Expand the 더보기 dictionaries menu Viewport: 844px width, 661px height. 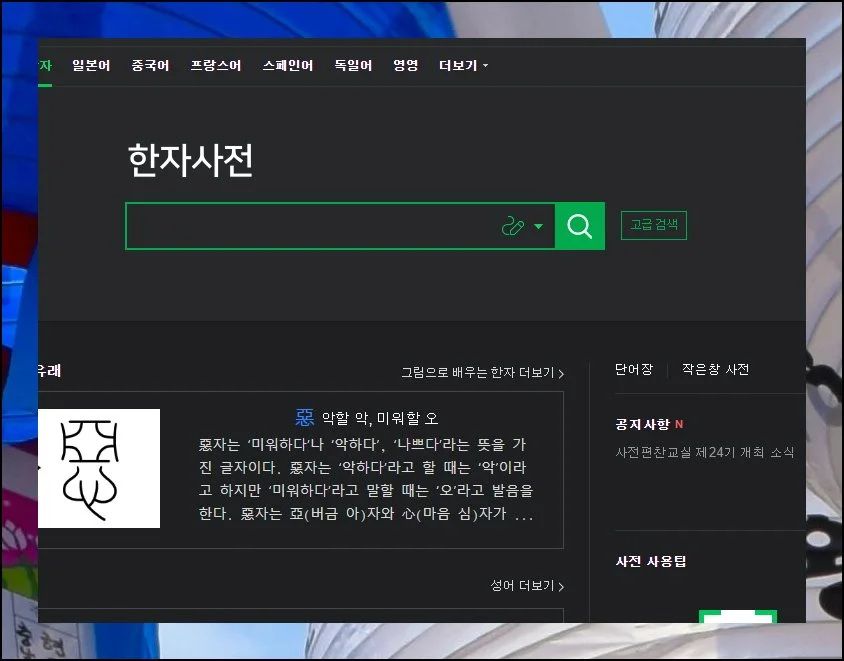[463, 66]
